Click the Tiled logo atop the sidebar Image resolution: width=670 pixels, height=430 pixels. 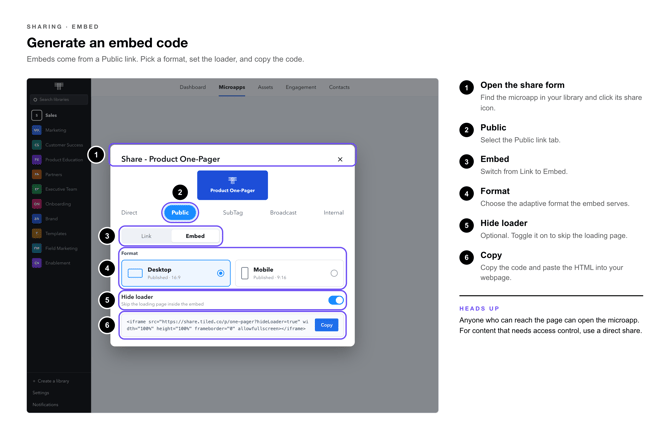click(59, 86)
